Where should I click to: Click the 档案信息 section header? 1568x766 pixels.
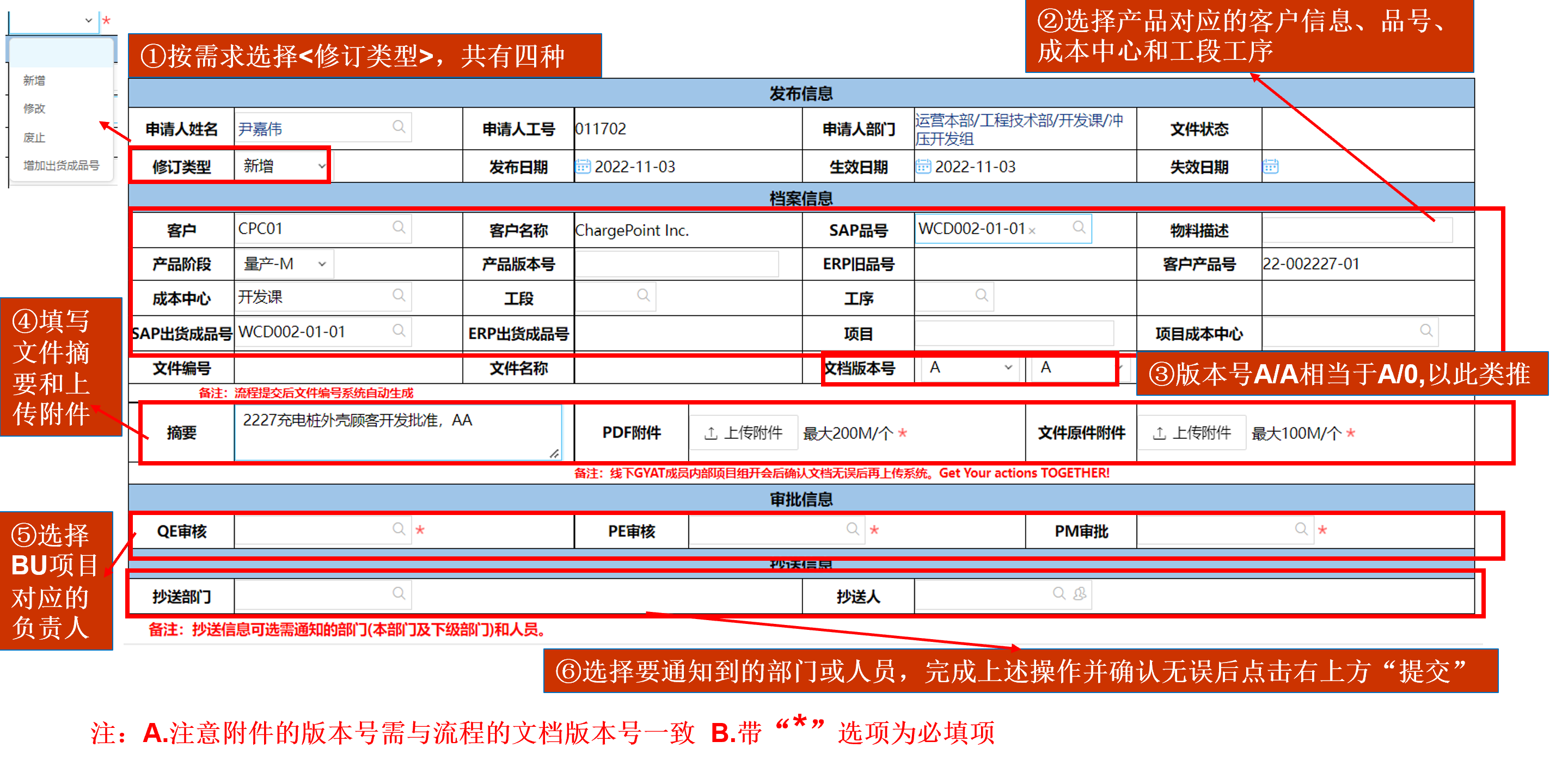click(x=801, y=198)
